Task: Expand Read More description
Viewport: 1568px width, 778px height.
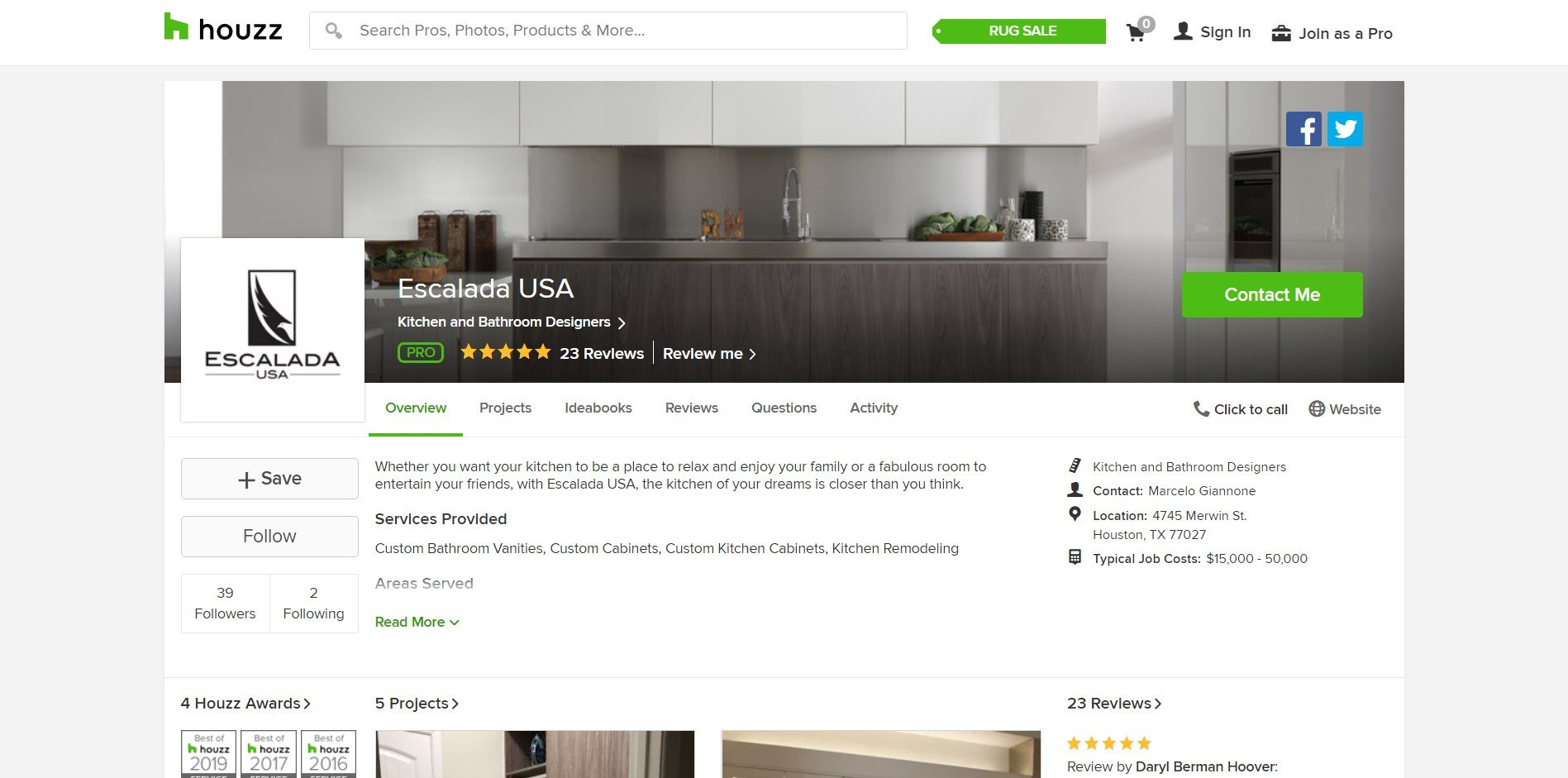Action: [417, 622]
